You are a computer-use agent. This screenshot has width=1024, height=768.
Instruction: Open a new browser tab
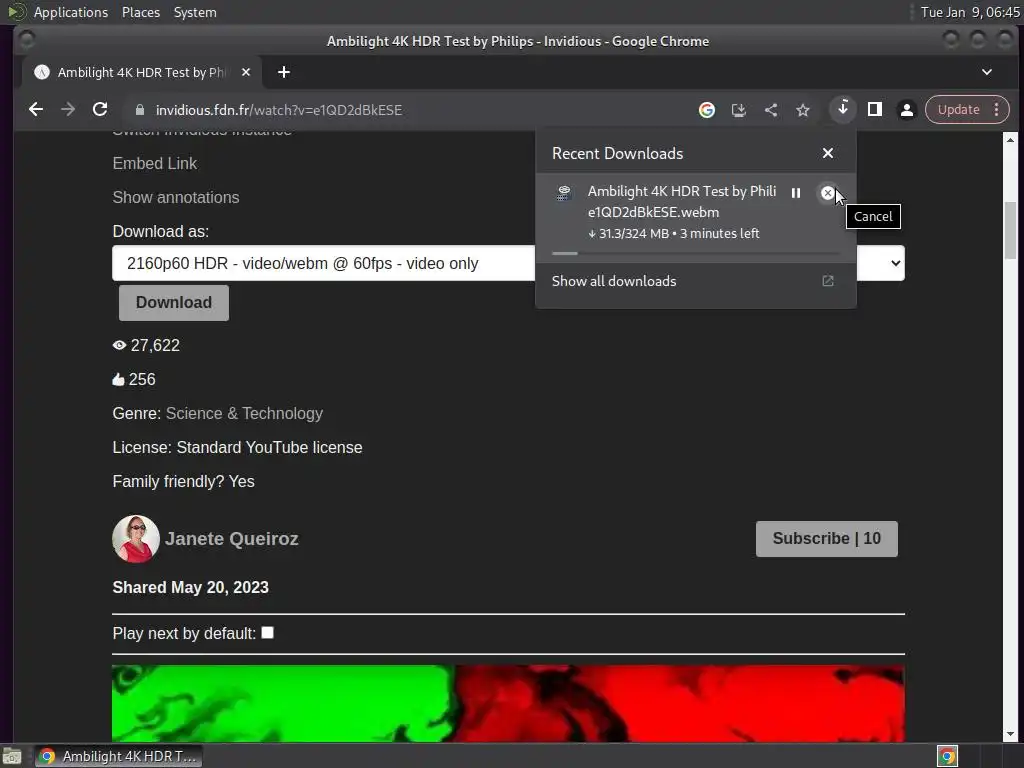(x=283, y=72)
